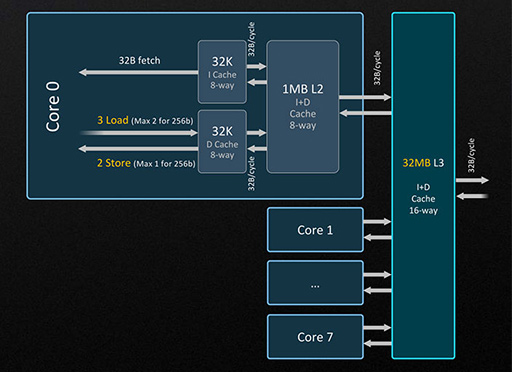Viewport: 512px width, 372px height.
Task: Click the box with ellipsis dots
Action: tap(315, 283)
